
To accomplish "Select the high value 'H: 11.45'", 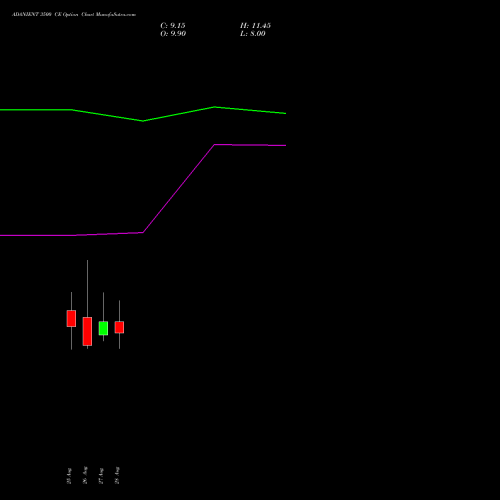I will [255, 26].
